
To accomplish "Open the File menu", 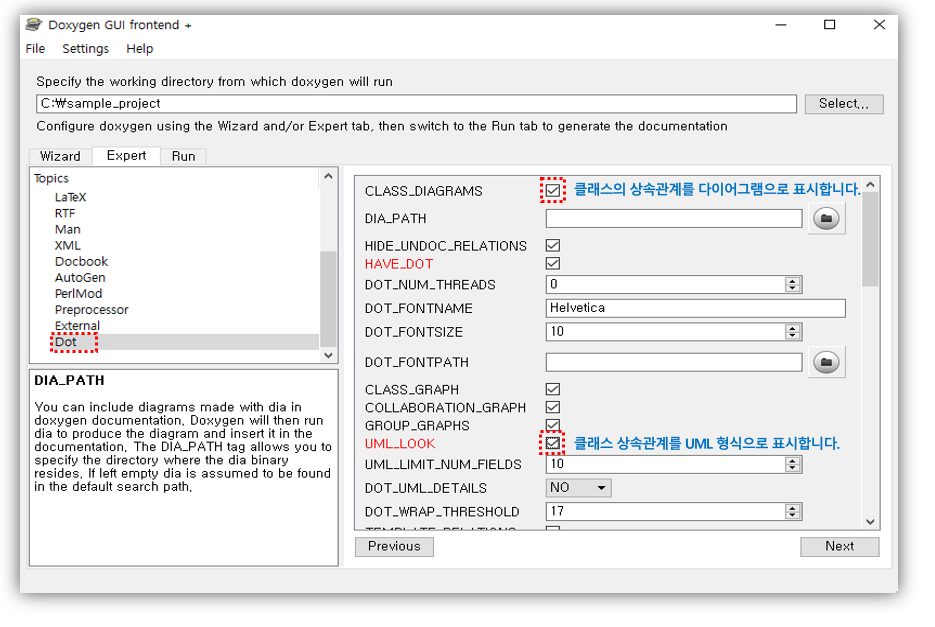I will pyautogui.click(x=34, y=48).
